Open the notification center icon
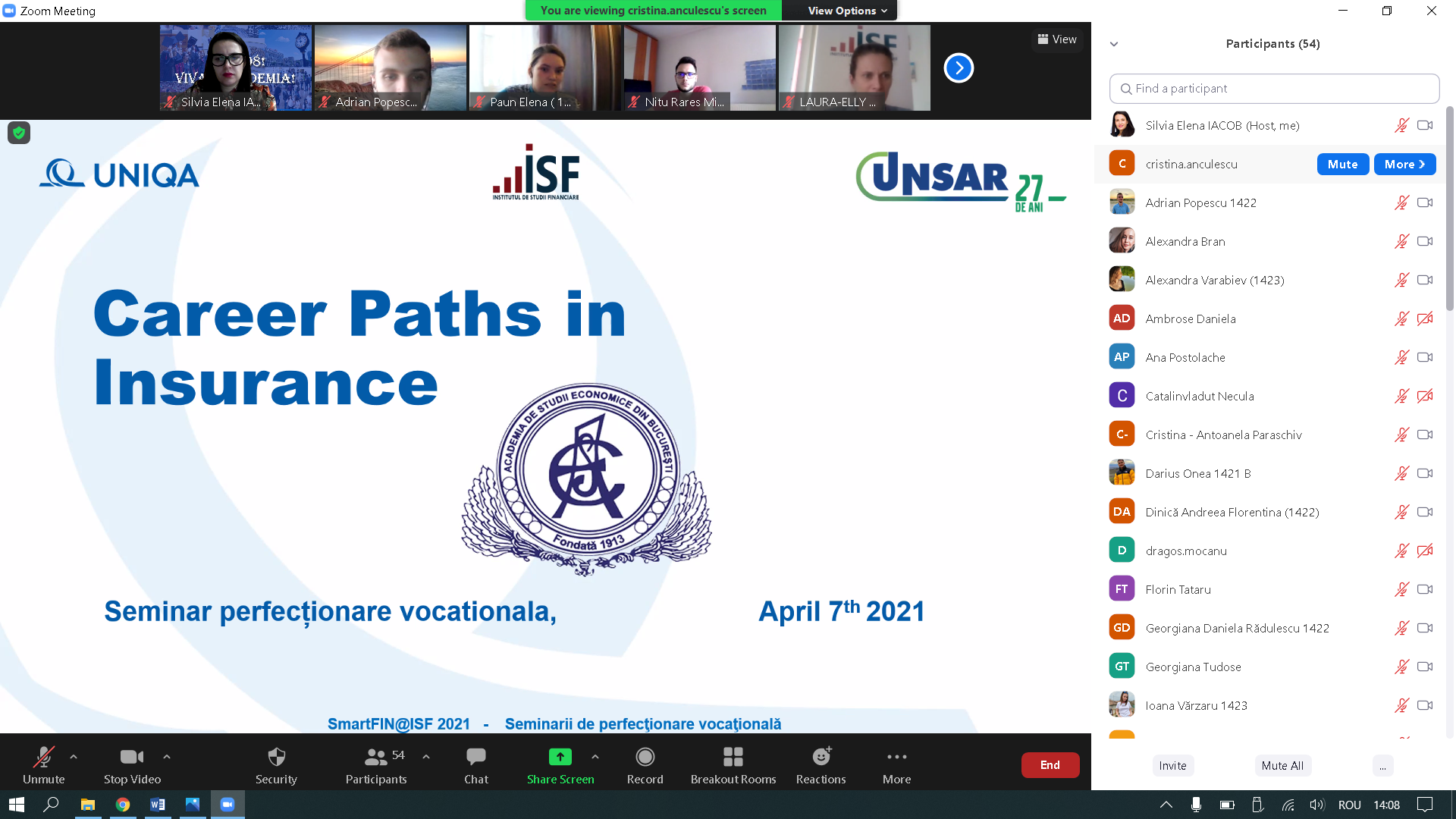The image size is (1456, 819). tap(1426, 805)
